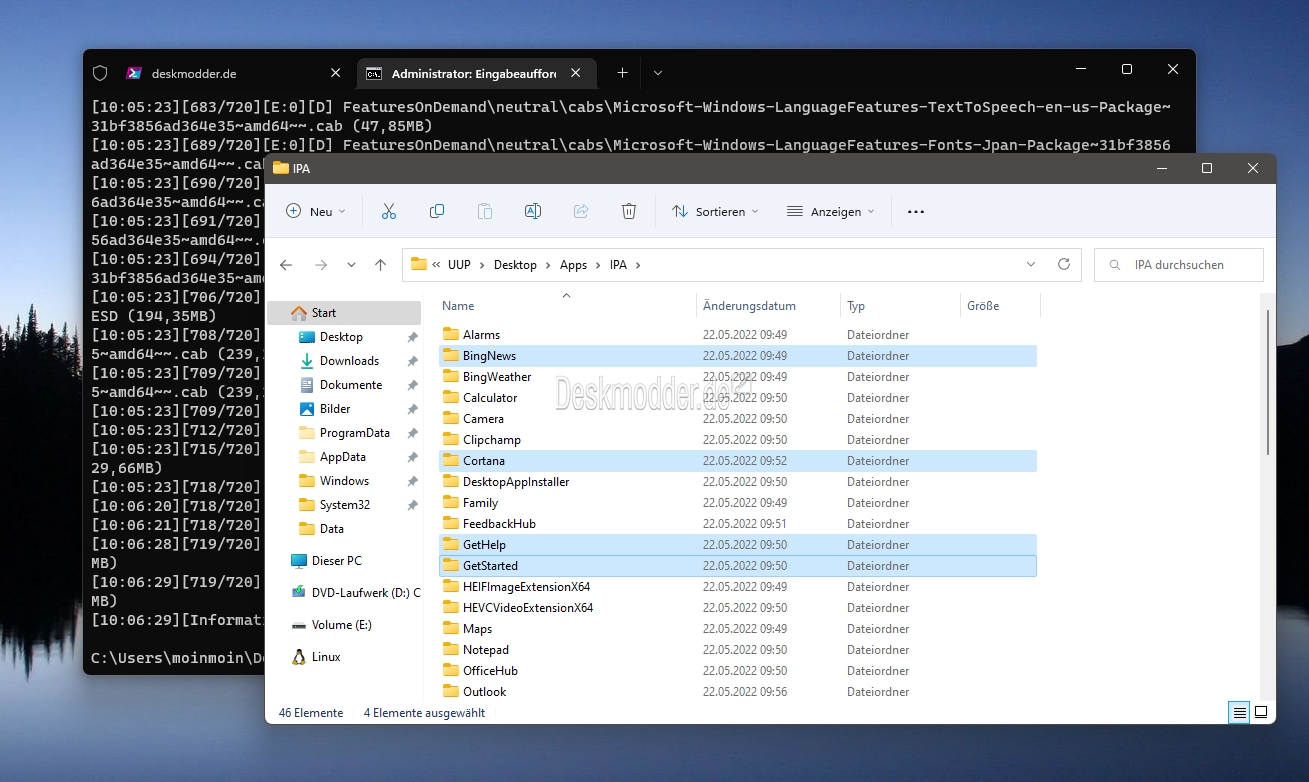Open terminal new tab profile dropdown
1309x782 pixels.
tap(657, 73)
